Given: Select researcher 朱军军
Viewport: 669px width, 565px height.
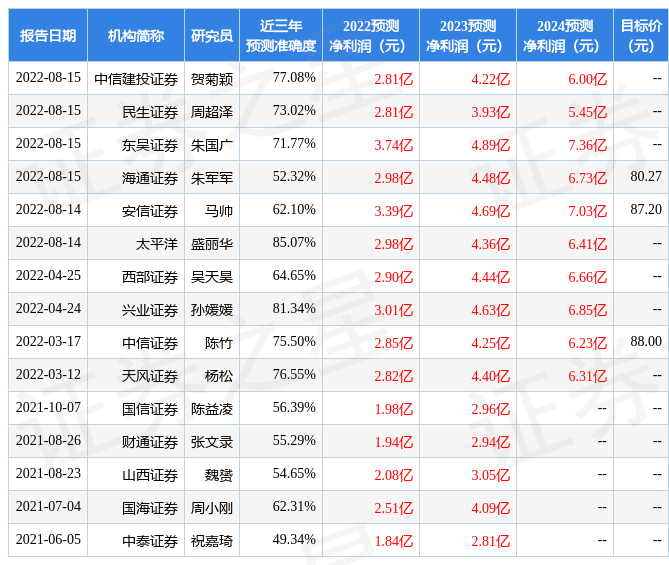Looking at the screenshot, I should pos(212,178).
